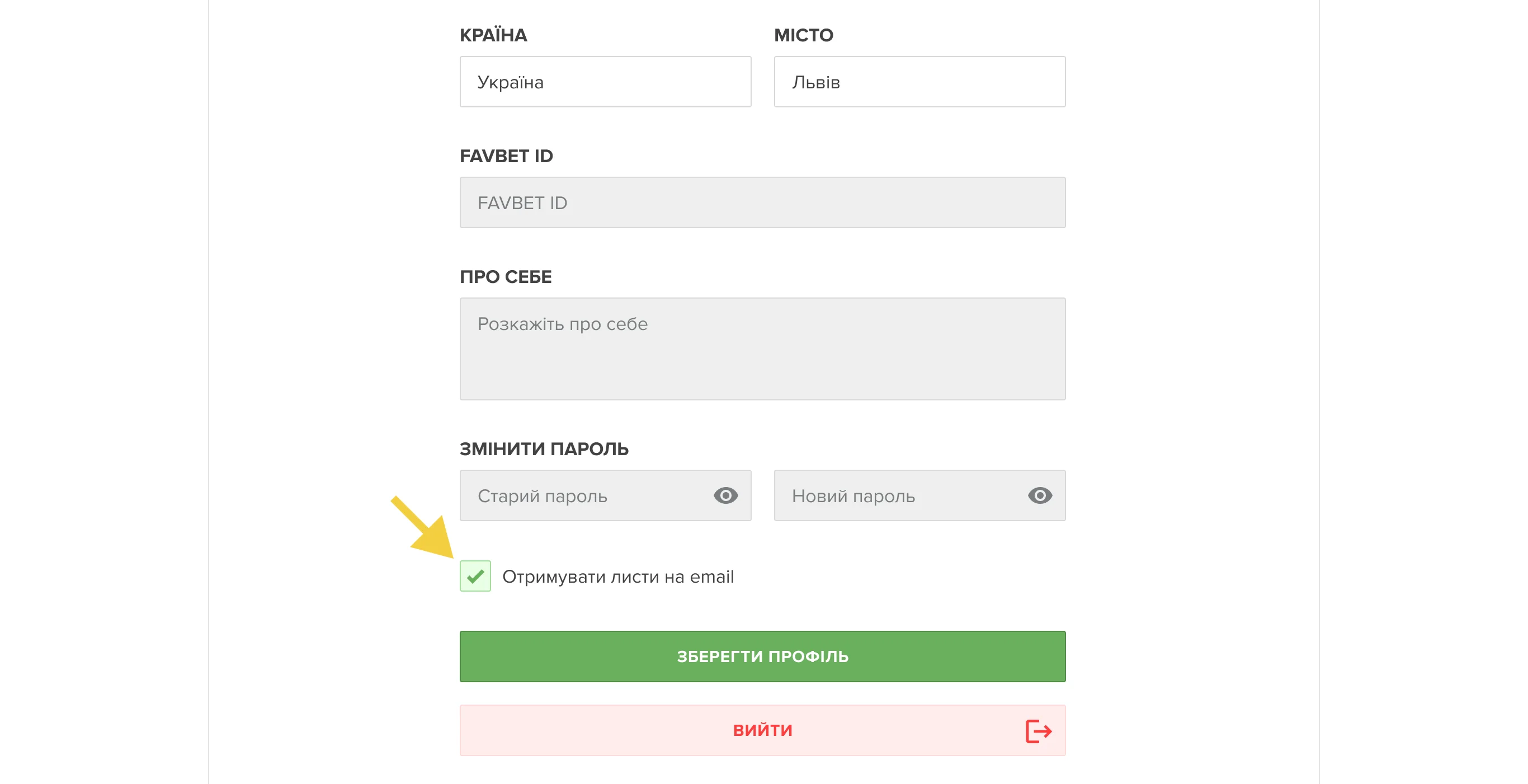Viewport: 1528px width, 784px height.
Task: Click the 'КРАЇНА' field label
Action: [493, 36]
